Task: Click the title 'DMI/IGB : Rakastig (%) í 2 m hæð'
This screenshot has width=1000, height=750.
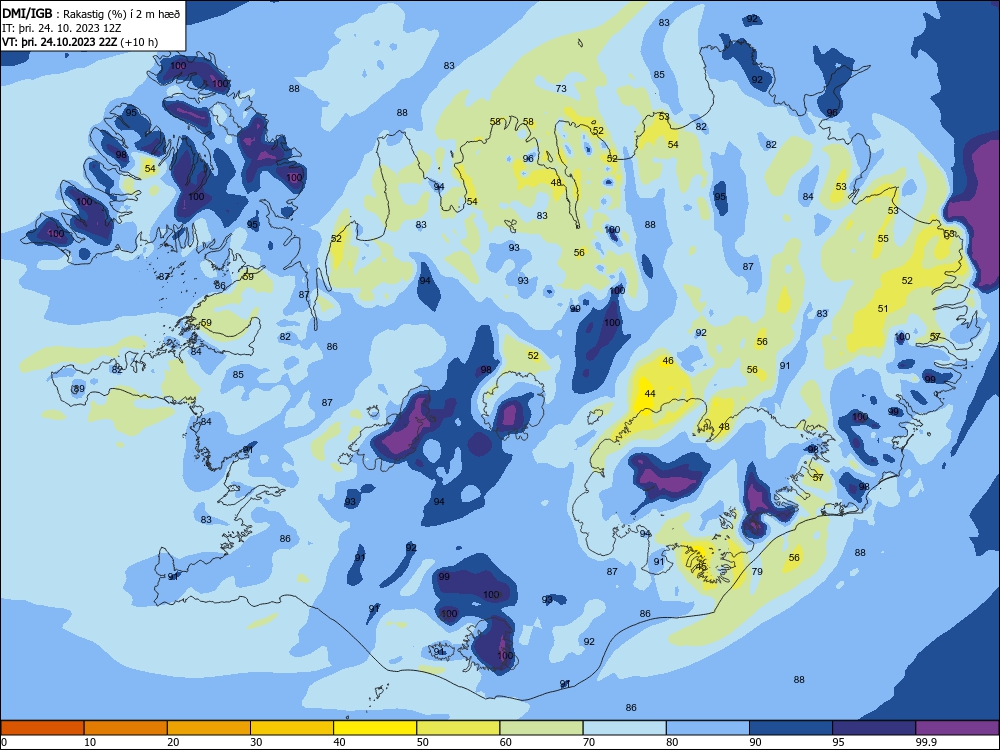Action: 92,14
